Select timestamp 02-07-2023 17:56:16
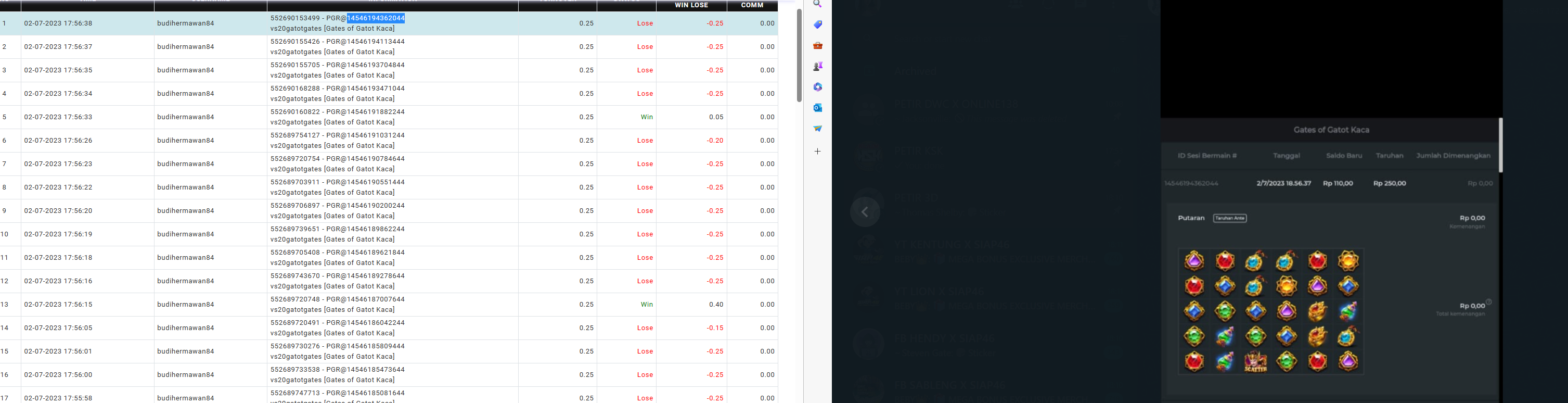 click(x=58, y=281)
